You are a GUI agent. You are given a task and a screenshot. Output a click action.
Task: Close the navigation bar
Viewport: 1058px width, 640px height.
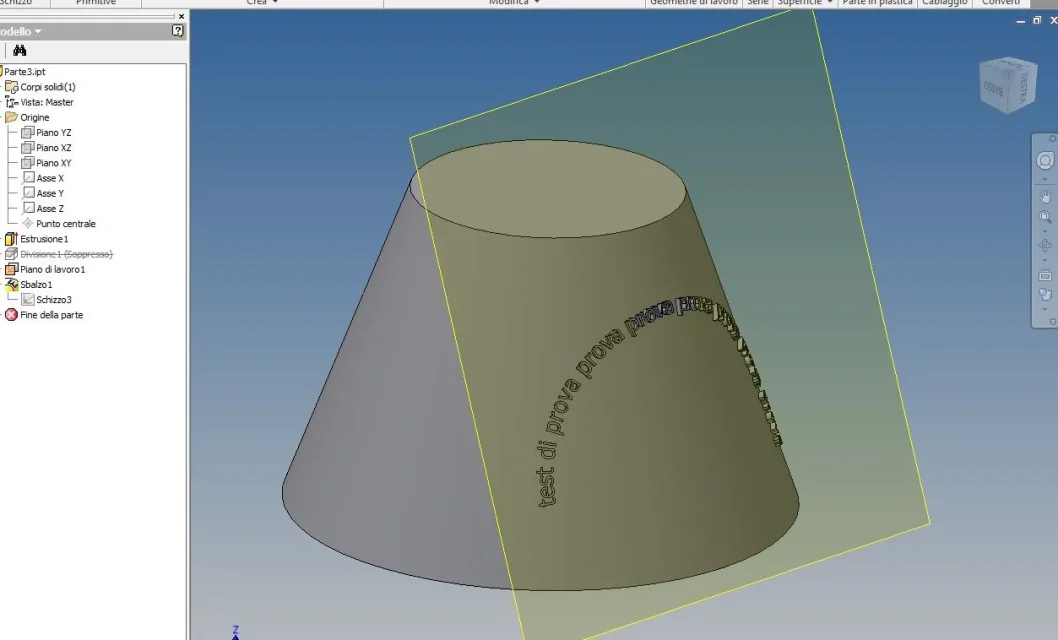(1053, 138)
